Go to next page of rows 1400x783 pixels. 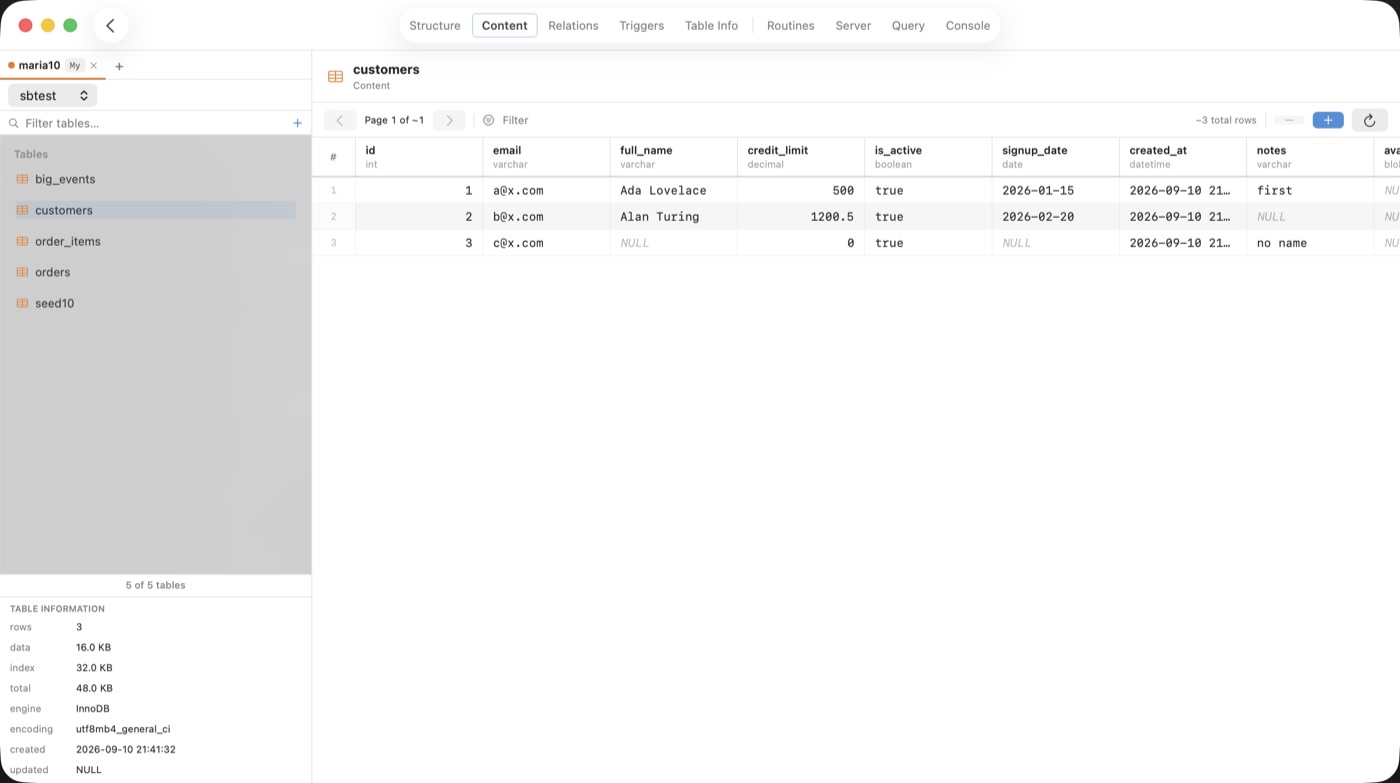point(449,120)
